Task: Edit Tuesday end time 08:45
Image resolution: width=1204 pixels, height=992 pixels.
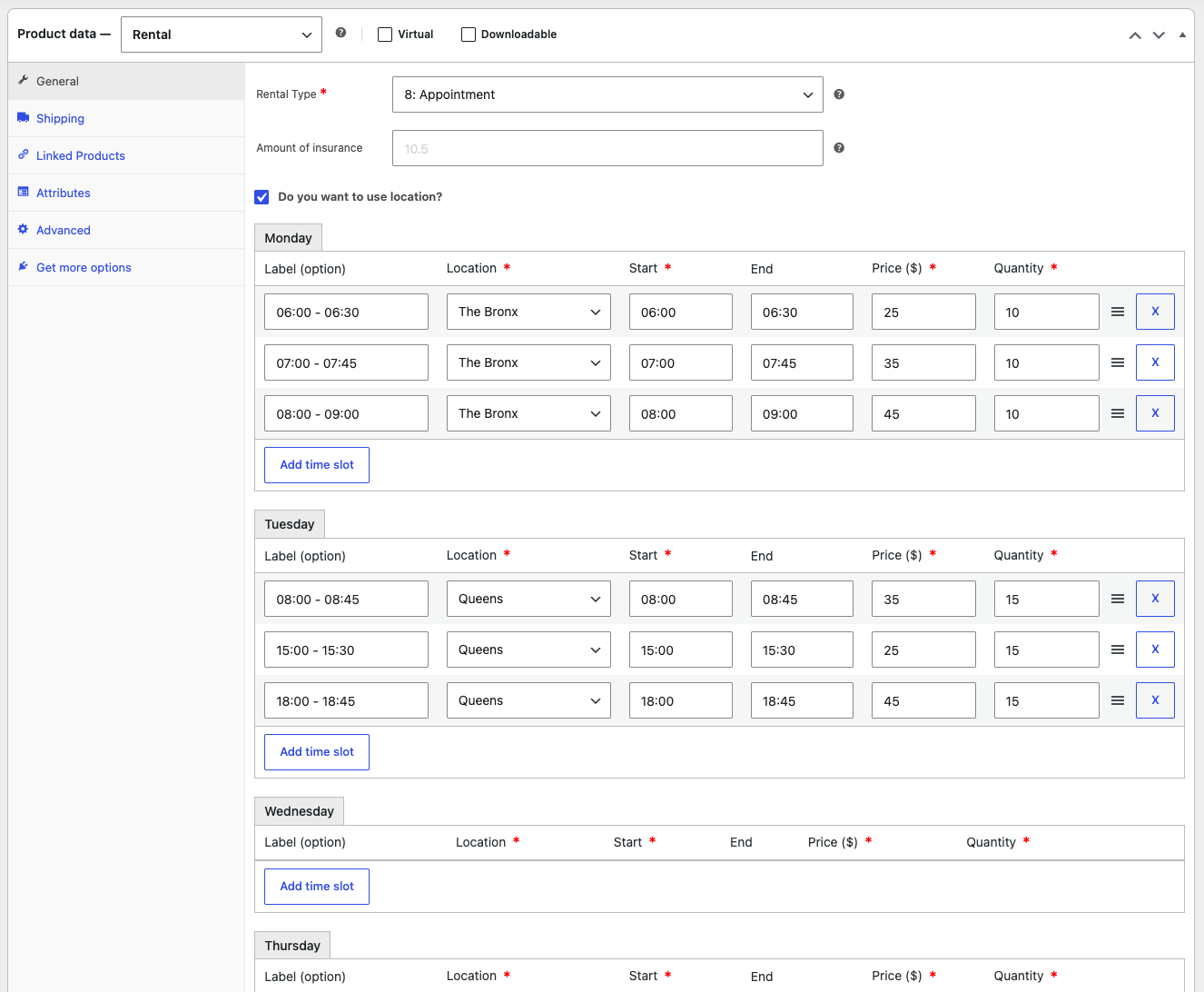Action: pyautogui.click(x=802, y=599)
